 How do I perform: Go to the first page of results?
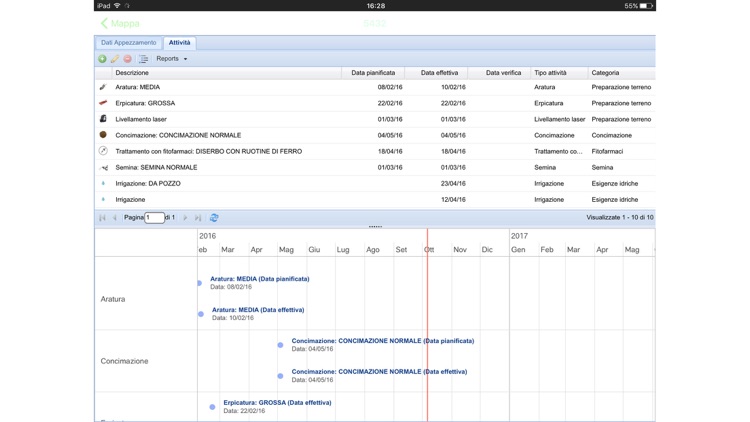point(102,218)
